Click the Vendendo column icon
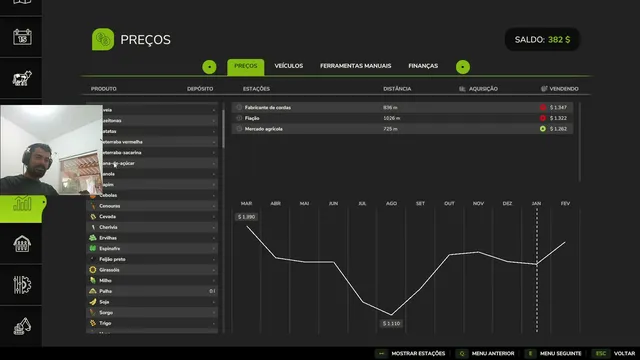The width and height of the screenshot is (640, 360). coord(544,89)
